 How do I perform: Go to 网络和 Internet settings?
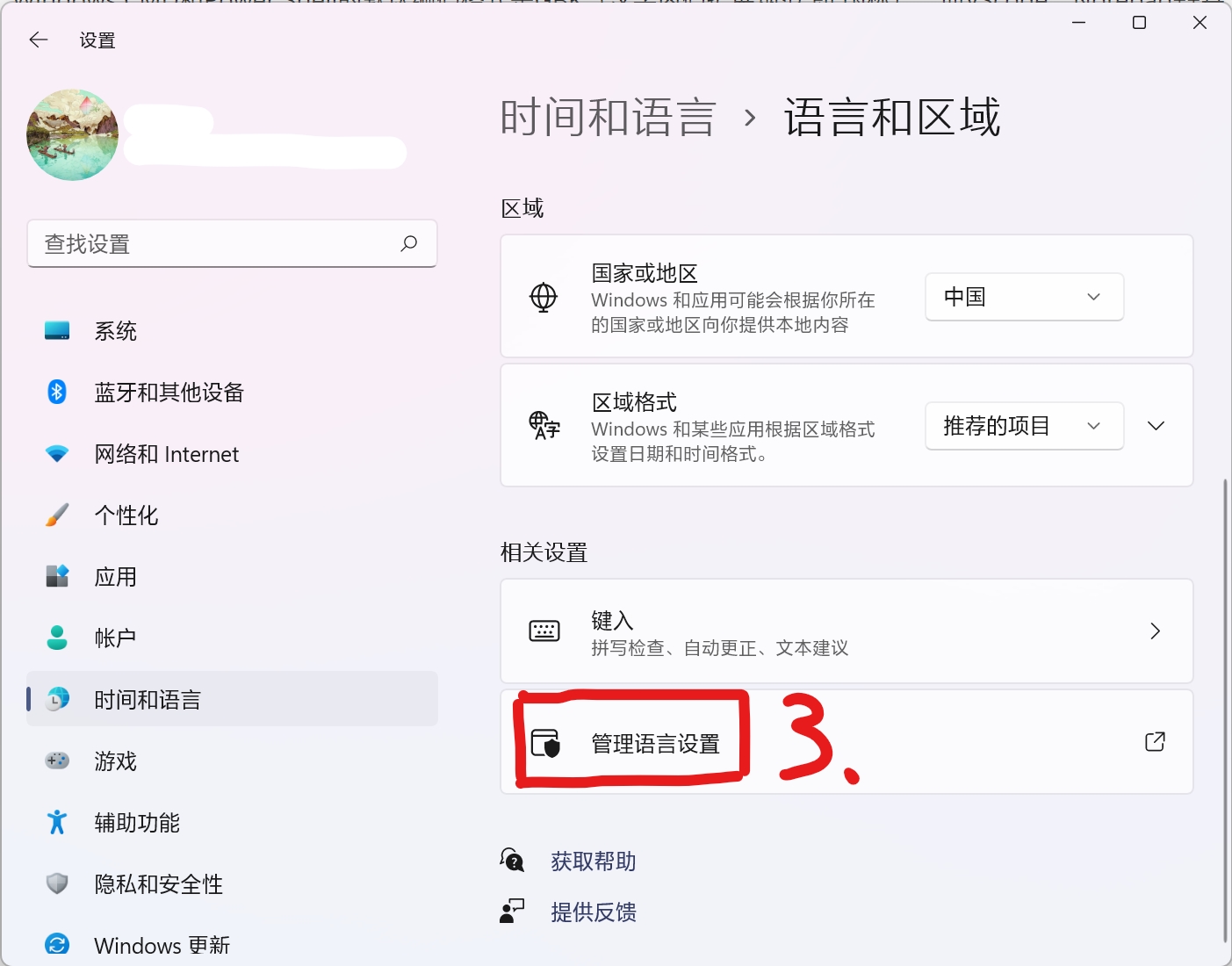[233, 454]
